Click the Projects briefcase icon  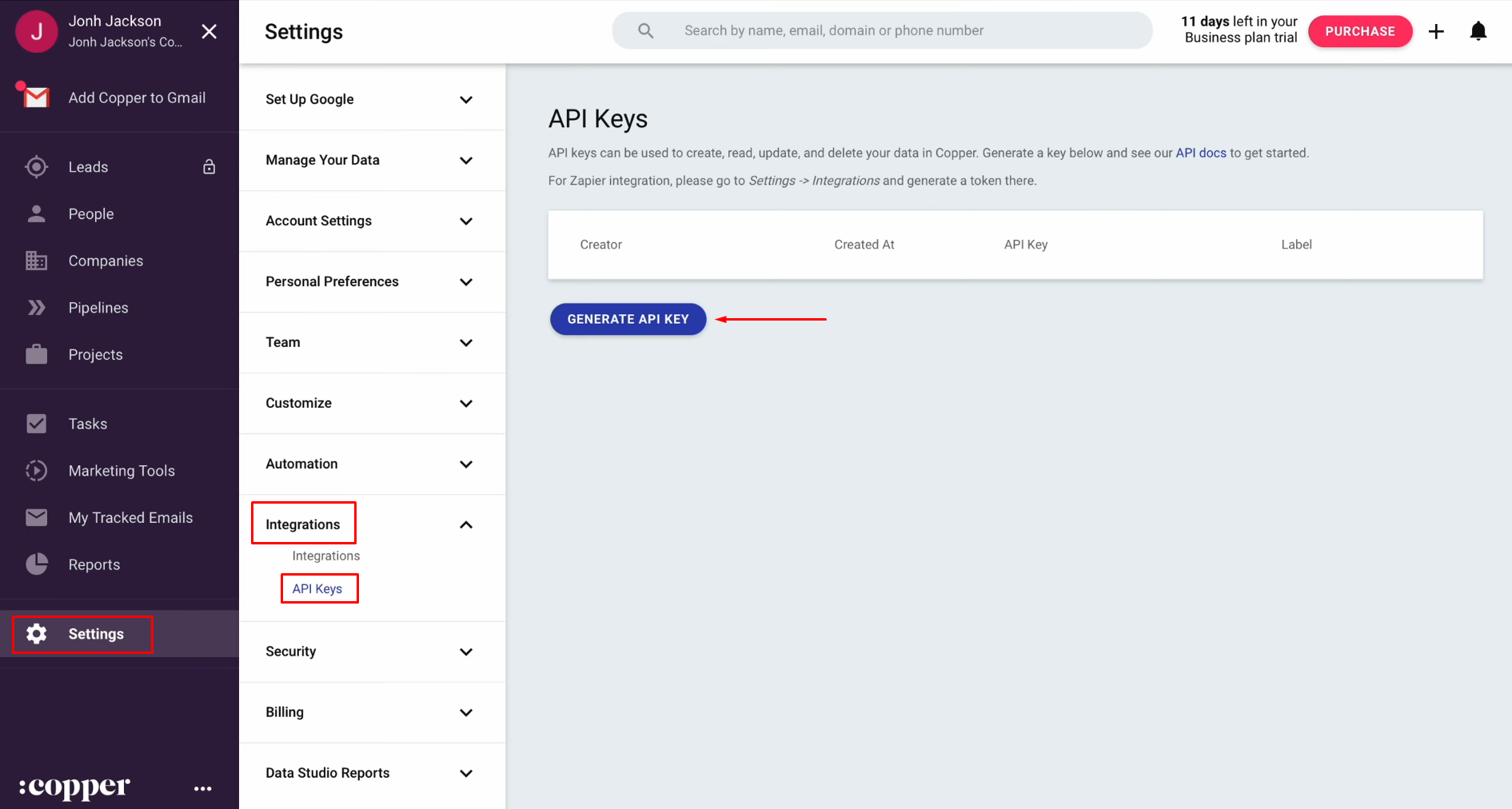[36, 354]
